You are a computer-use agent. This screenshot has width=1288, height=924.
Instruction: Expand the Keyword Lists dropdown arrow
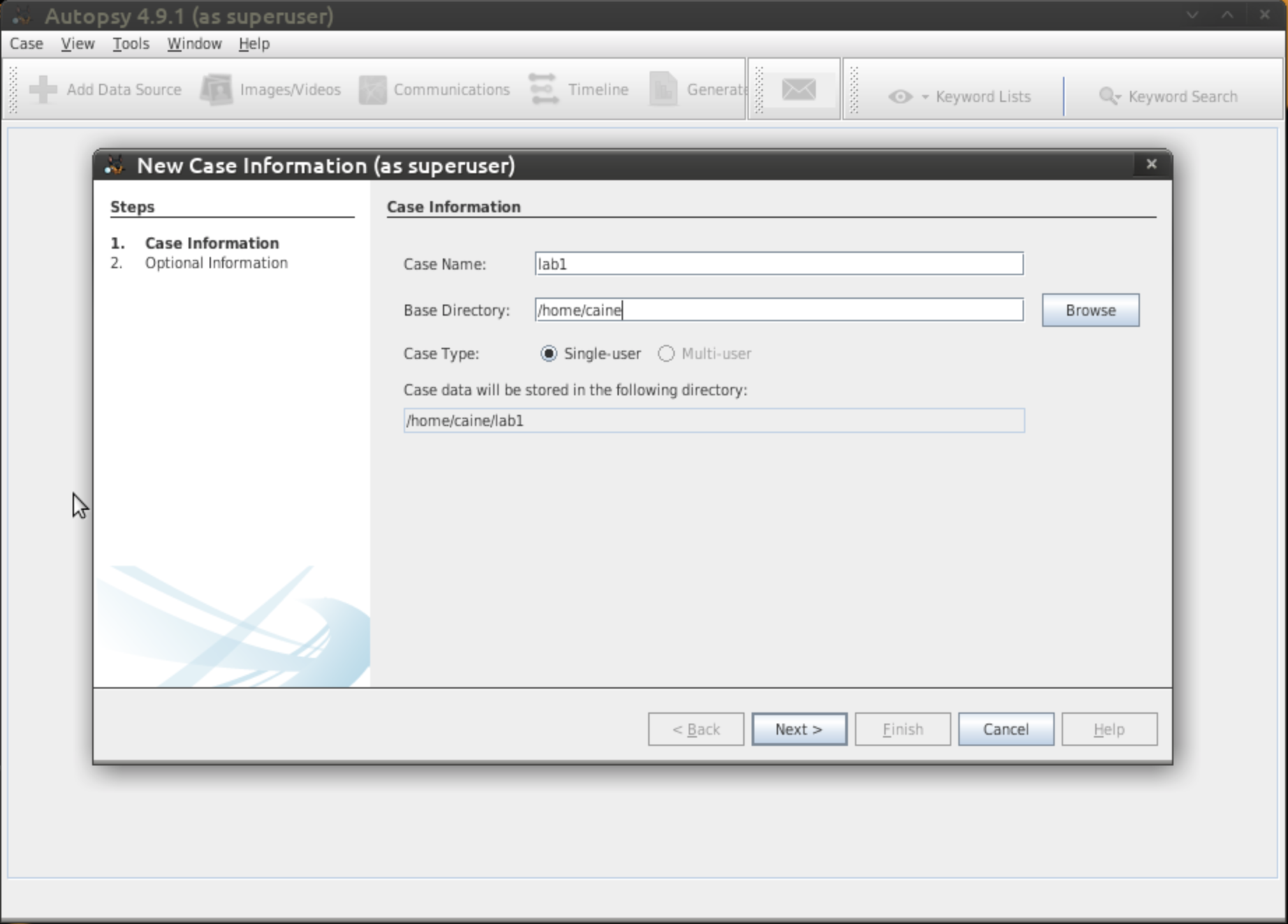click(925, 96)
